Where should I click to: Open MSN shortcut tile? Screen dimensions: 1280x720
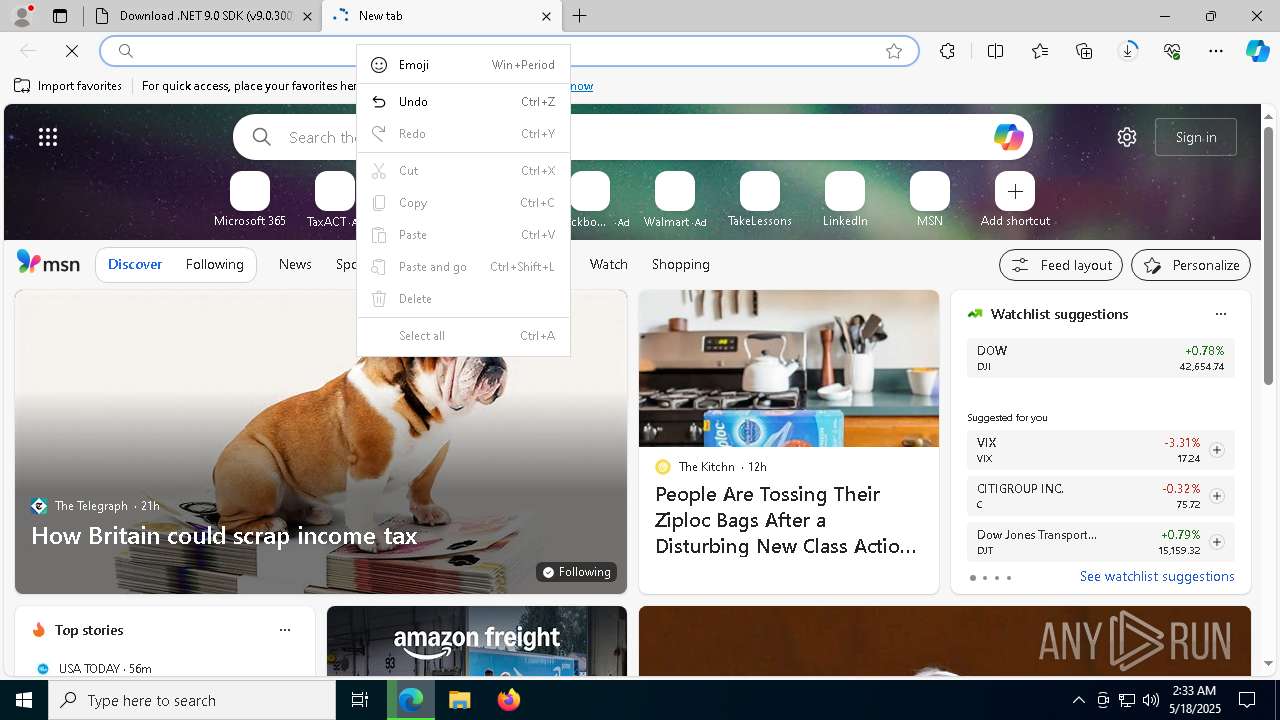[x=930, y=200]
